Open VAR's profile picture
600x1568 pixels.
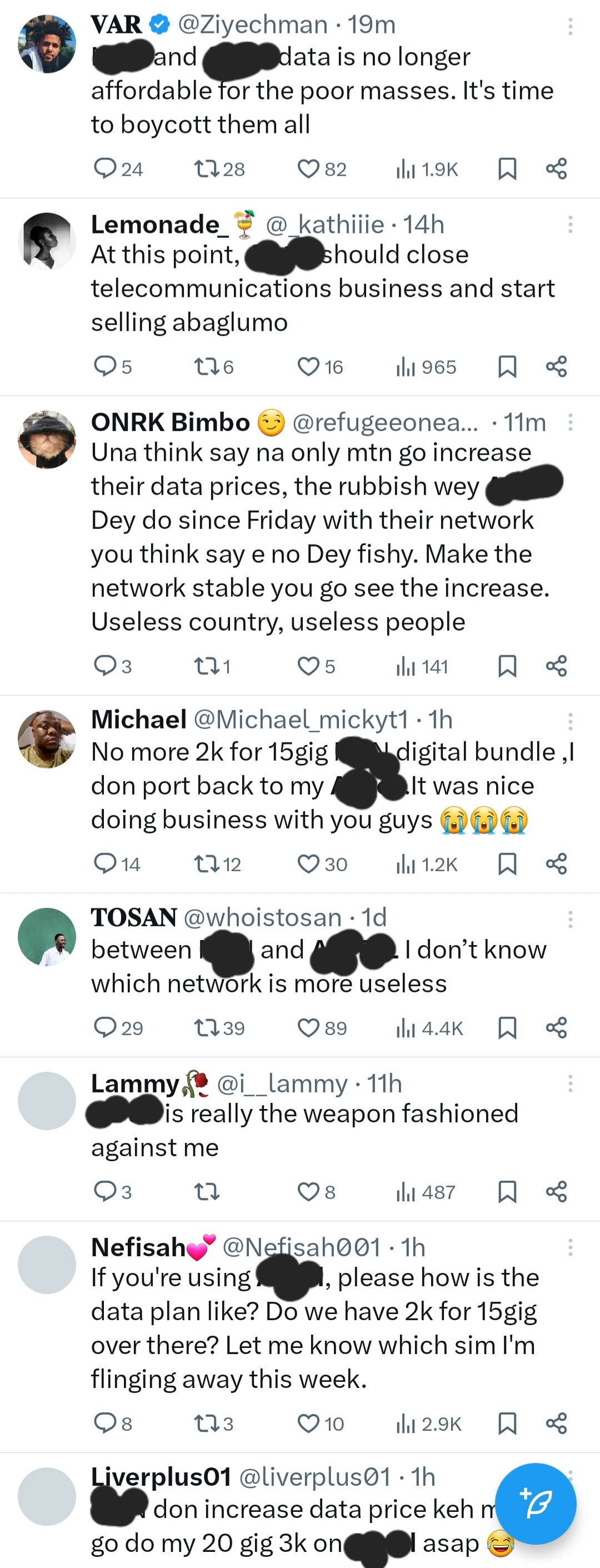(x=47, y=44)
